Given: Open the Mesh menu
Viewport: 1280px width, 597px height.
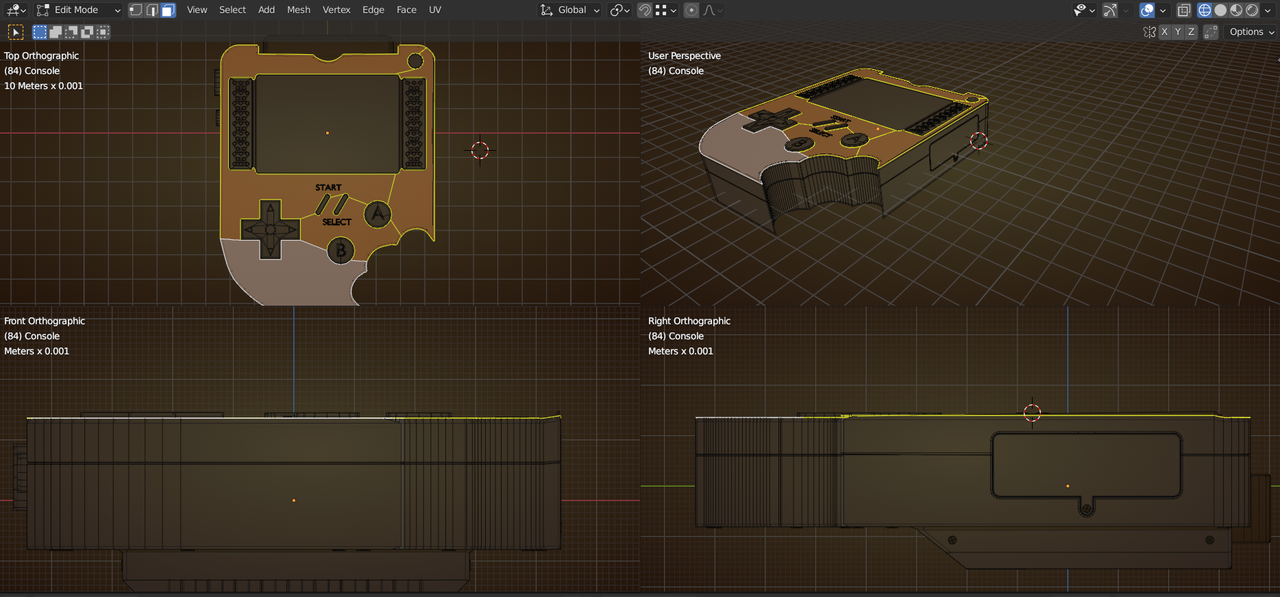Looking at the screenshot, I should pyautogui.click(x=298, y=10).
